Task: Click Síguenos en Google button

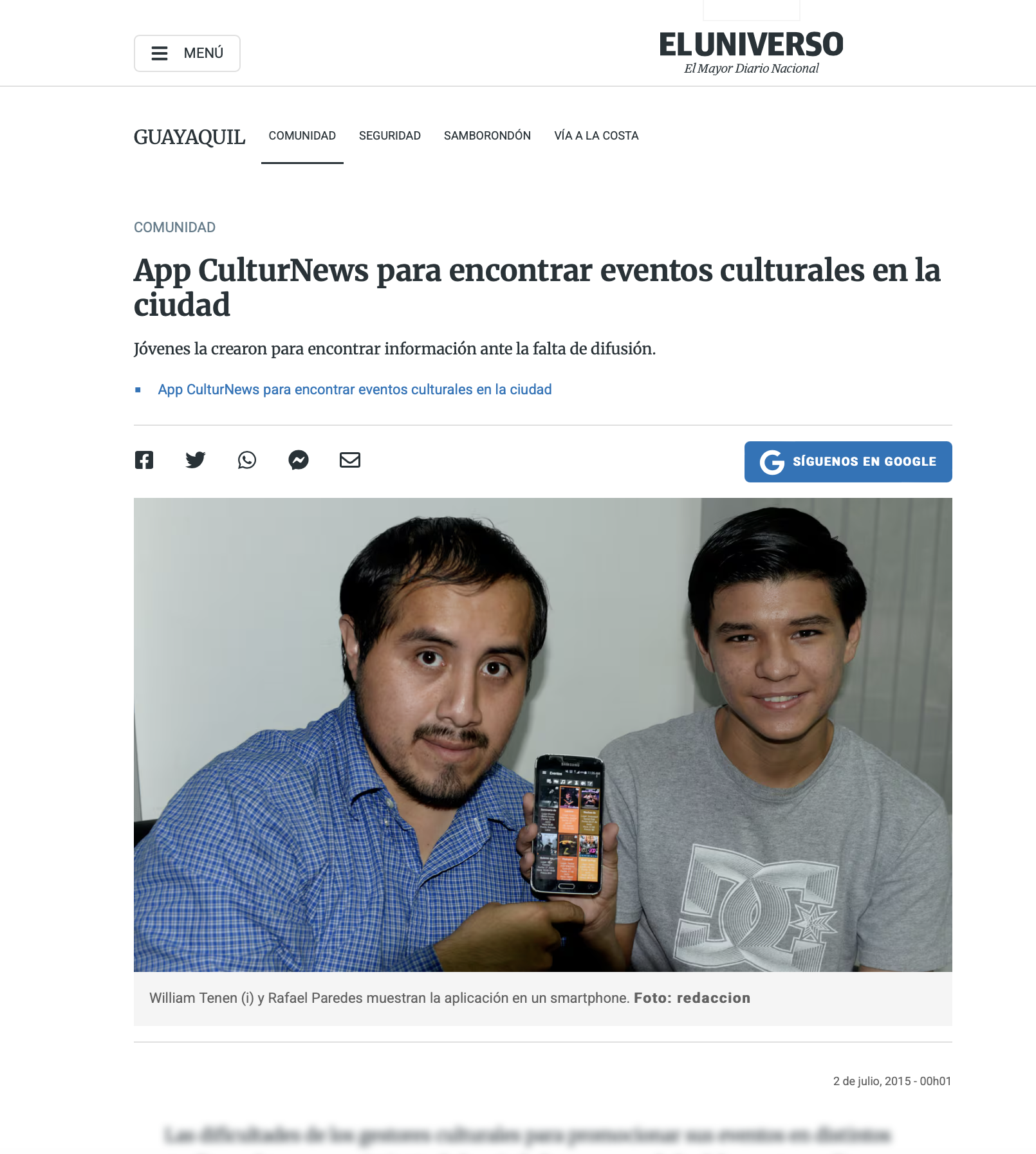Action: tap(848, 462)
